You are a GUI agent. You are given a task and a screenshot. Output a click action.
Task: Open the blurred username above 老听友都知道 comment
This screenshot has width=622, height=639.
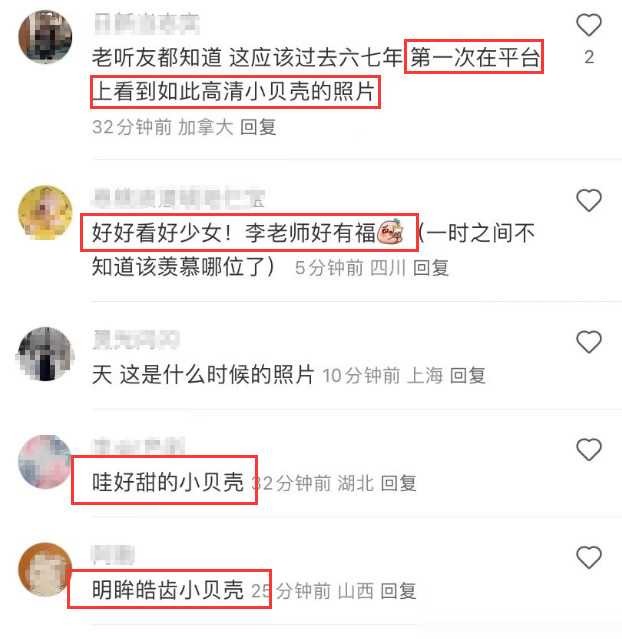coord(147,23)
